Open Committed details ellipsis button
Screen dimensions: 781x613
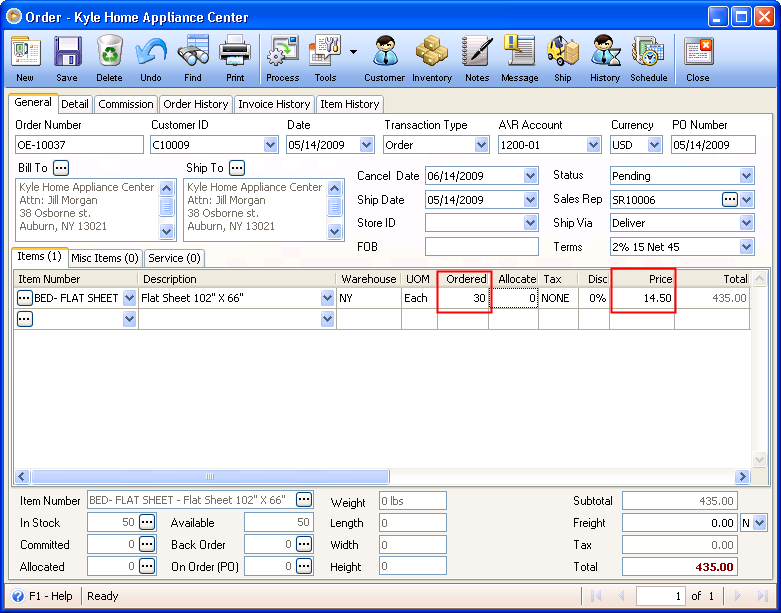pos(146,544)
